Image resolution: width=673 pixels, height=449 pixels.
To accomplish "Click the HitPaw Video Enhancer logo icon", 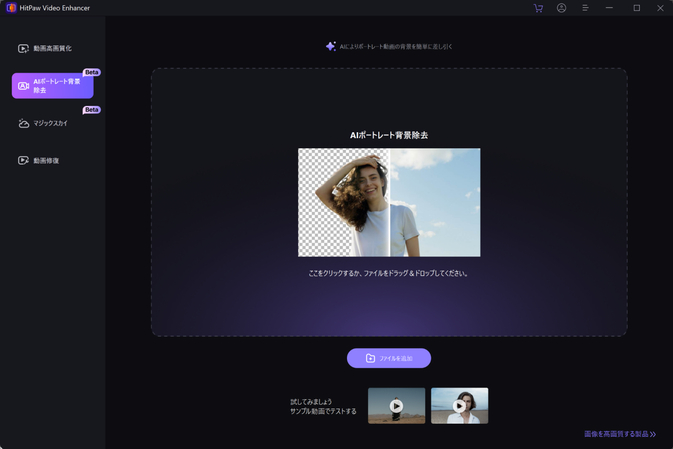I will pyautogui.click(x=10, y=8).
